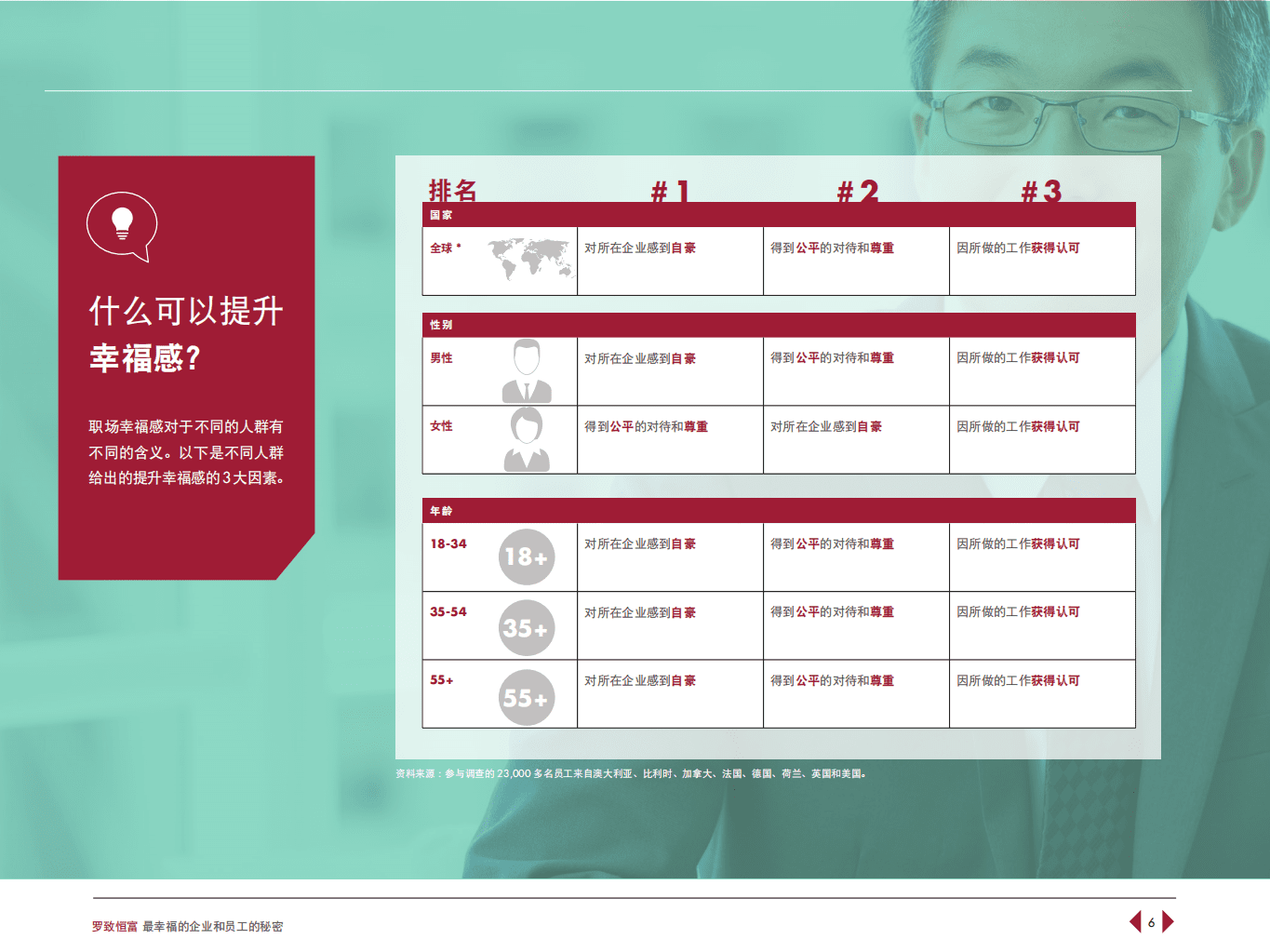Select the 55+ age group circle icon

(x=527, y=695)
